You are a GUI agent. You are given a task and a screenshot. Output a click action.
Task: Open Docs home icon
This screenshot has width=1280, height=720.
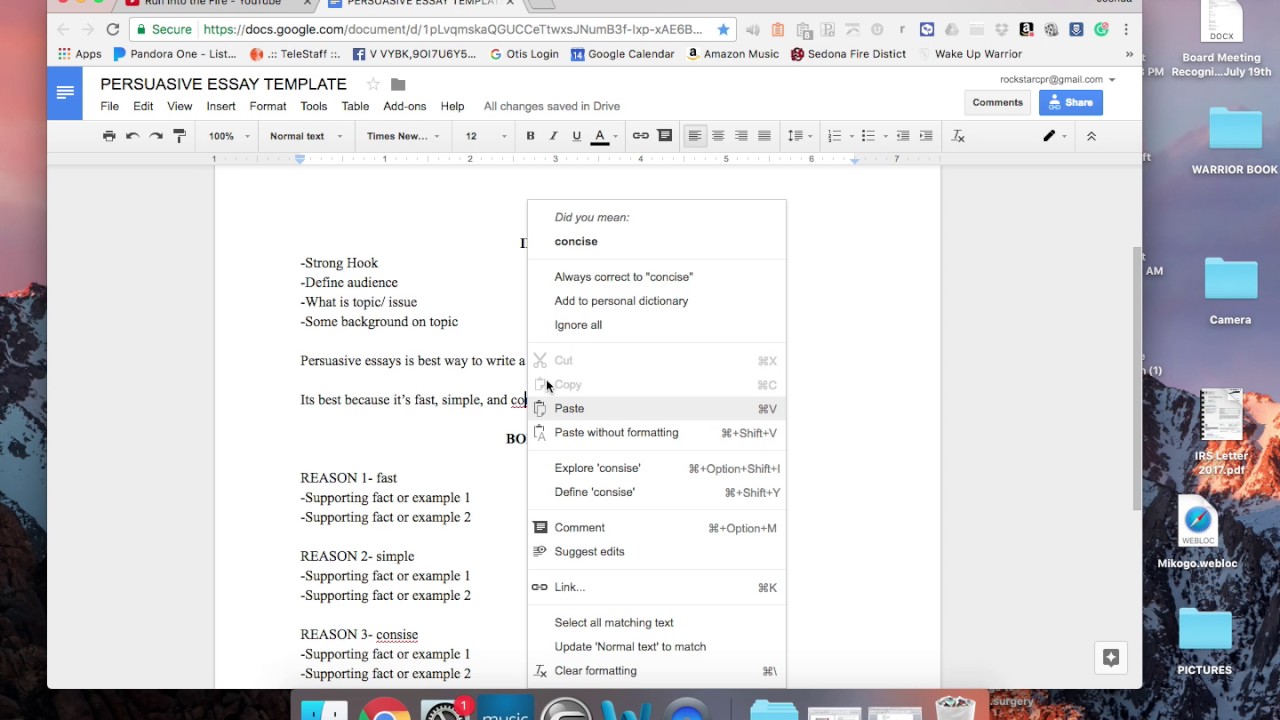[x=65, y=93]
